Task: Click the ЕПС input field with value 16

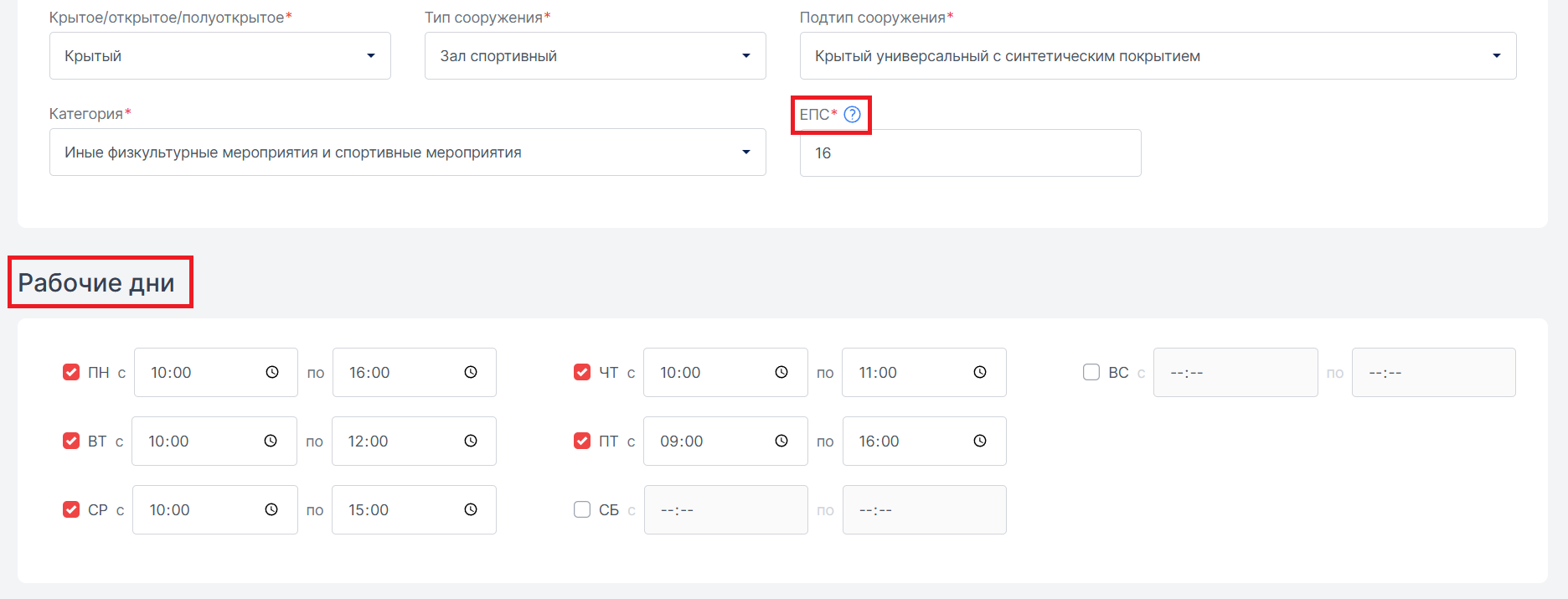Action: coord(970,153)
